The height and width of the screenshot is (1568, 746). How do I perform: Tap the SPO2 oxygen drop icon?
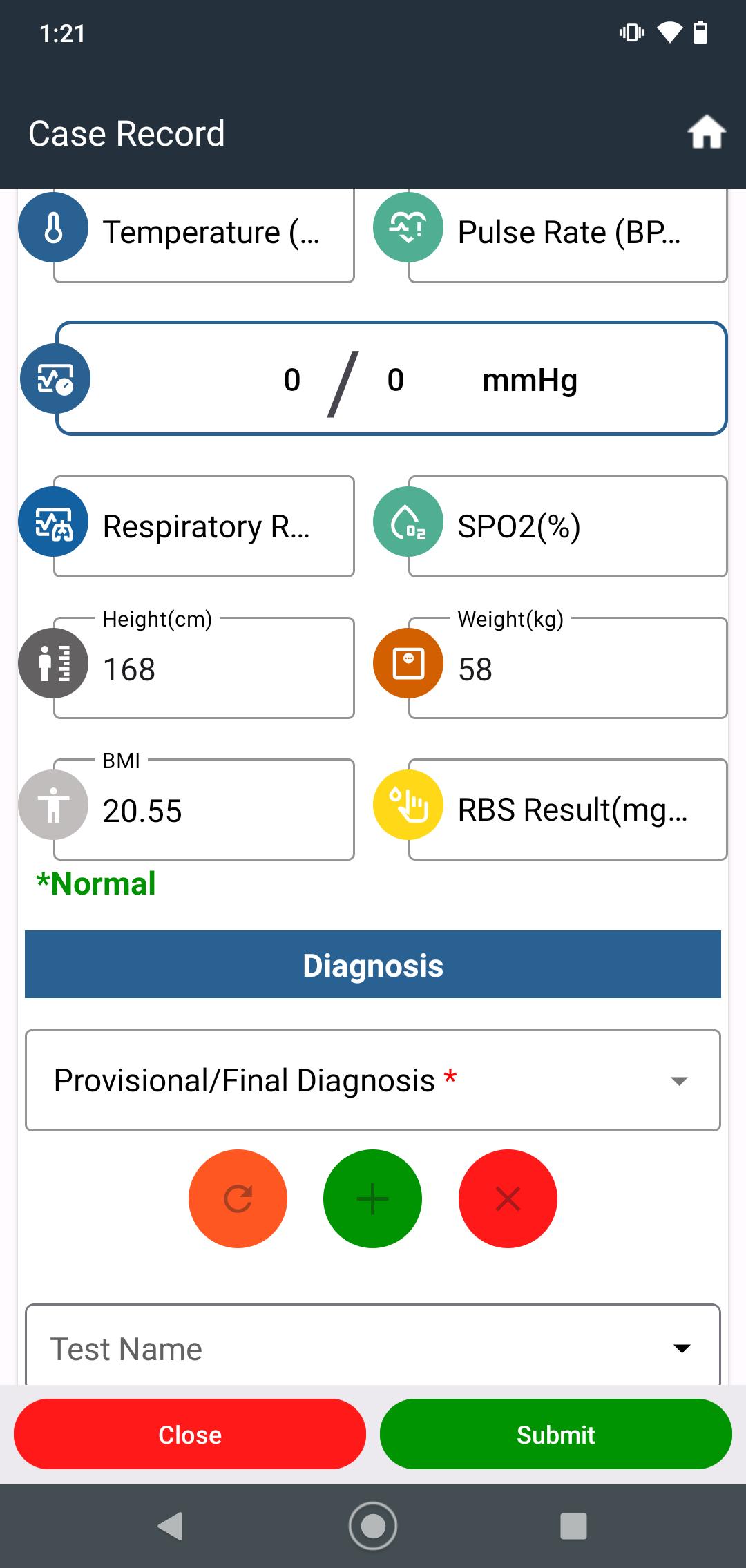[408, 522]
